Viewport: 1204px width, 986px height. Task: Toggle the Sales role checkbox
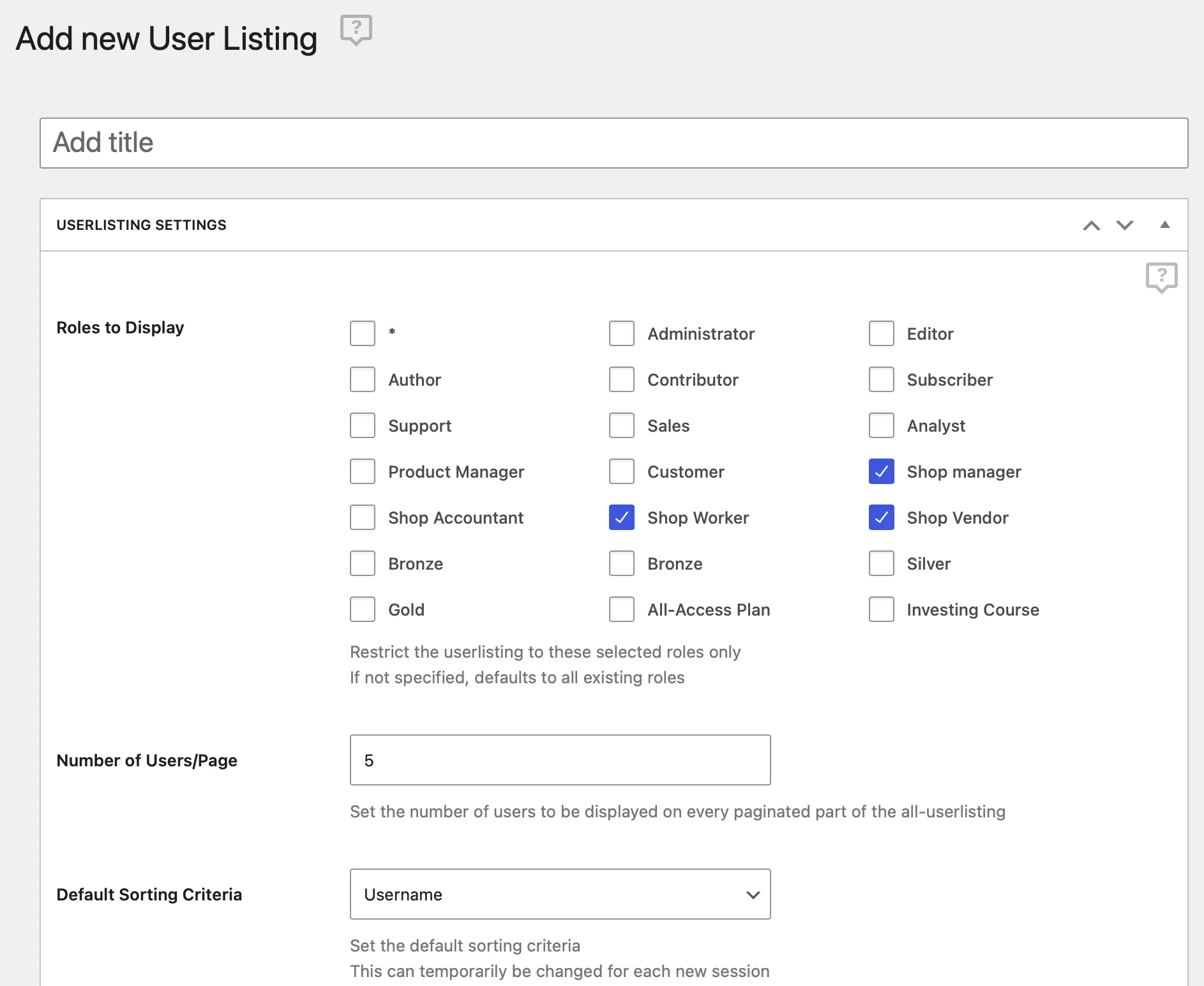pyautogui.click(x=622, y=425)
